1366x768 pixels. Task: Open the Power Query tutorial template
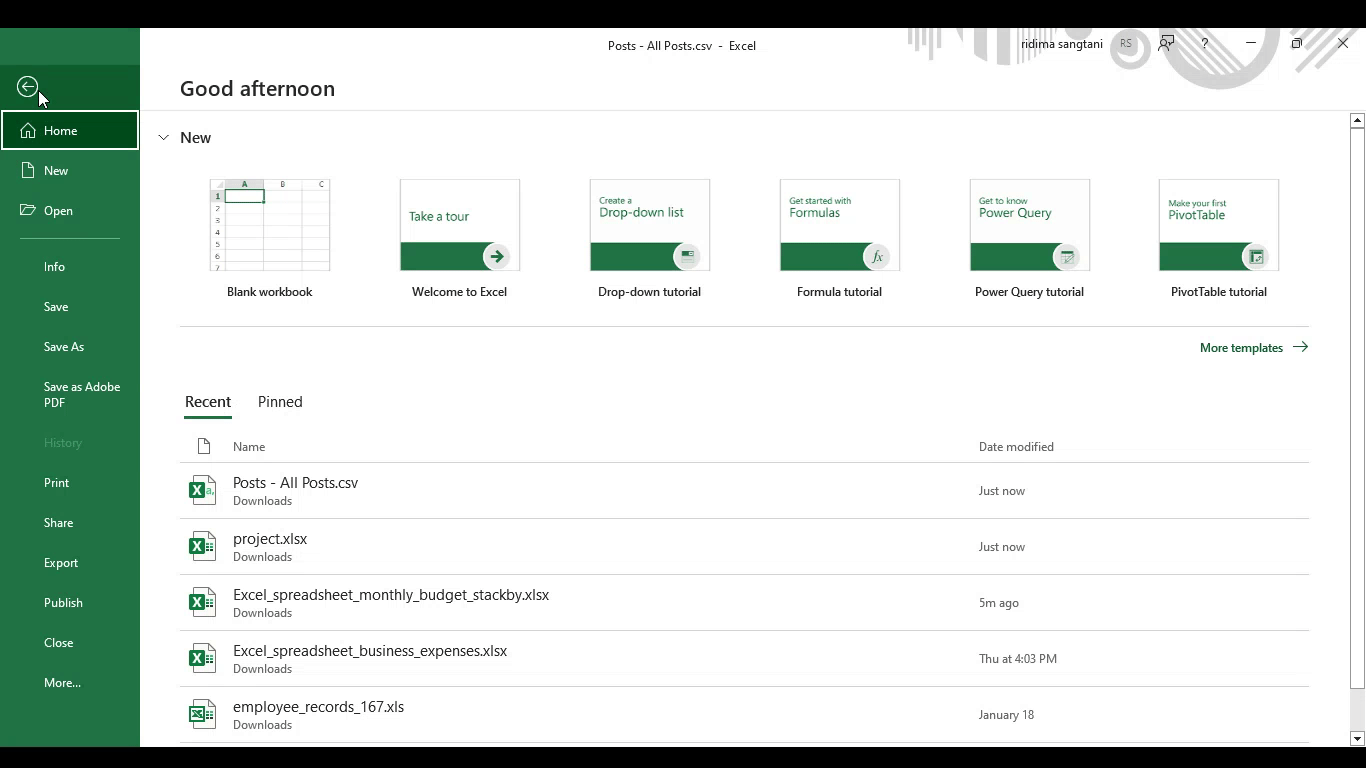point(1030,239)
